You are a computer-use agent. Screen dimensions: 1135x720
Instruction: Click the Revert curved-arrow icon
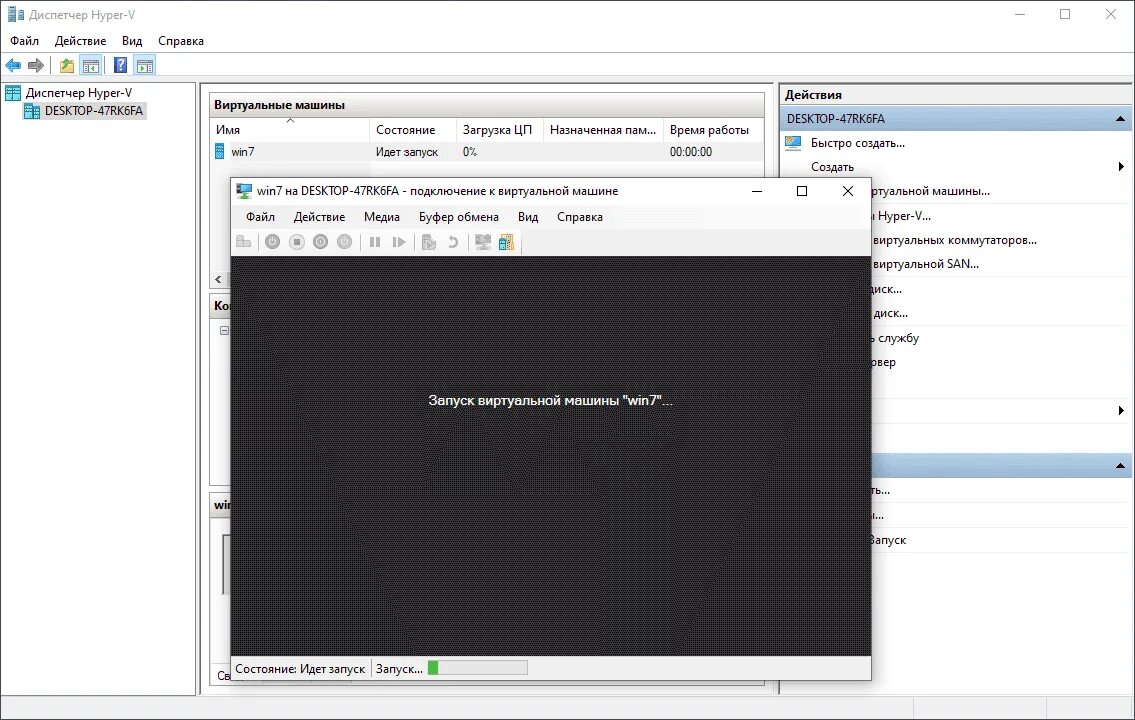pyautogui.click(x=452, y=242)
